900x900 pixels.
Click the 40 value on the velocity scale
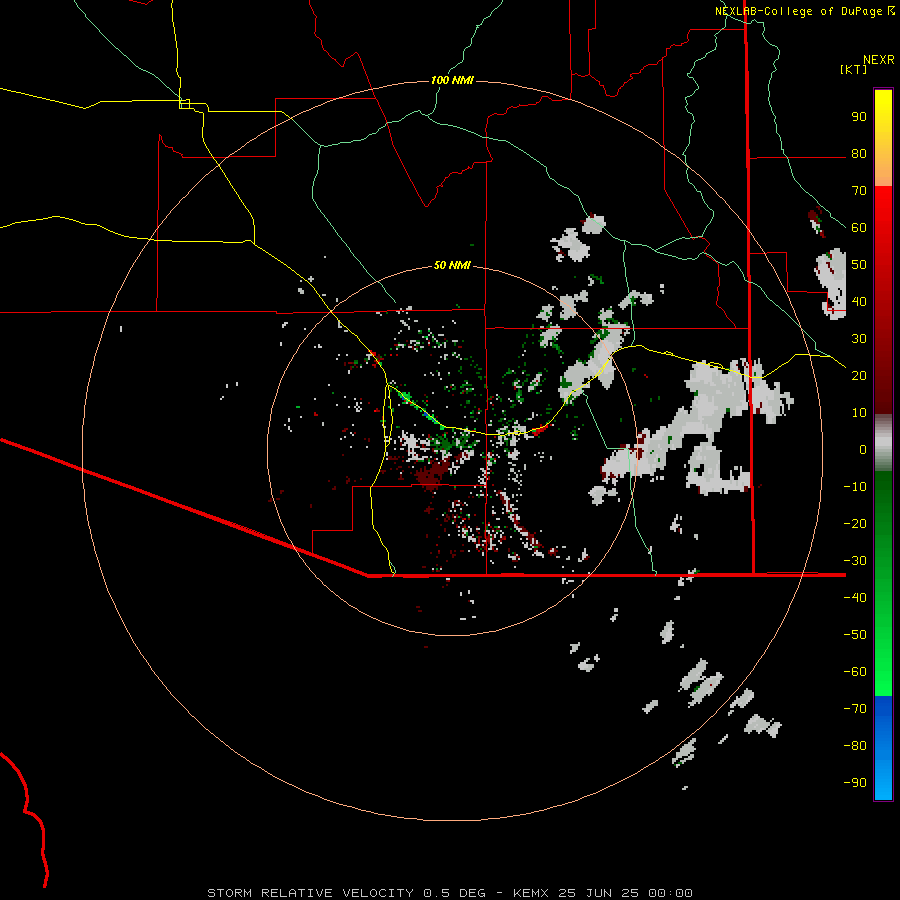pos(859,301)
